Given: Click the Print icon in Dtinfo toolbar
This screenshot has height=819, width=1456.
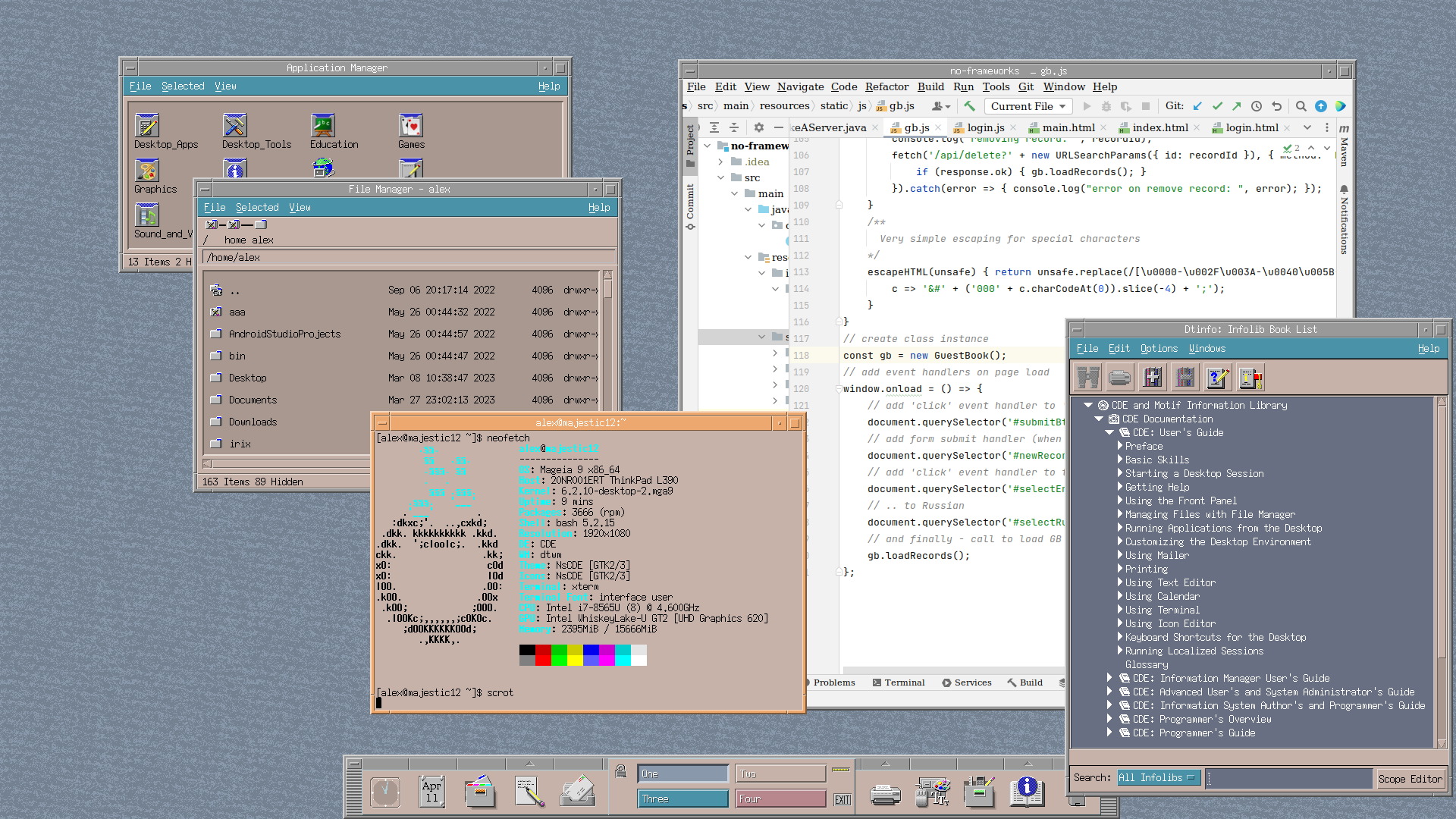Looking at the screenshot, I should tap(1119, 377).
